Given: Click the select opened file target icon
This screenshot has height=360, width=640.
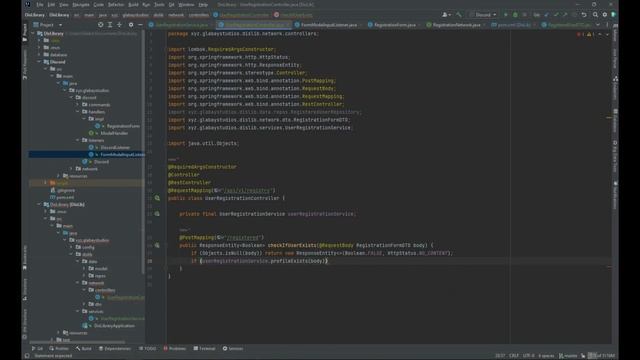Looking at the screenshot, I should [x=100, y=25].
